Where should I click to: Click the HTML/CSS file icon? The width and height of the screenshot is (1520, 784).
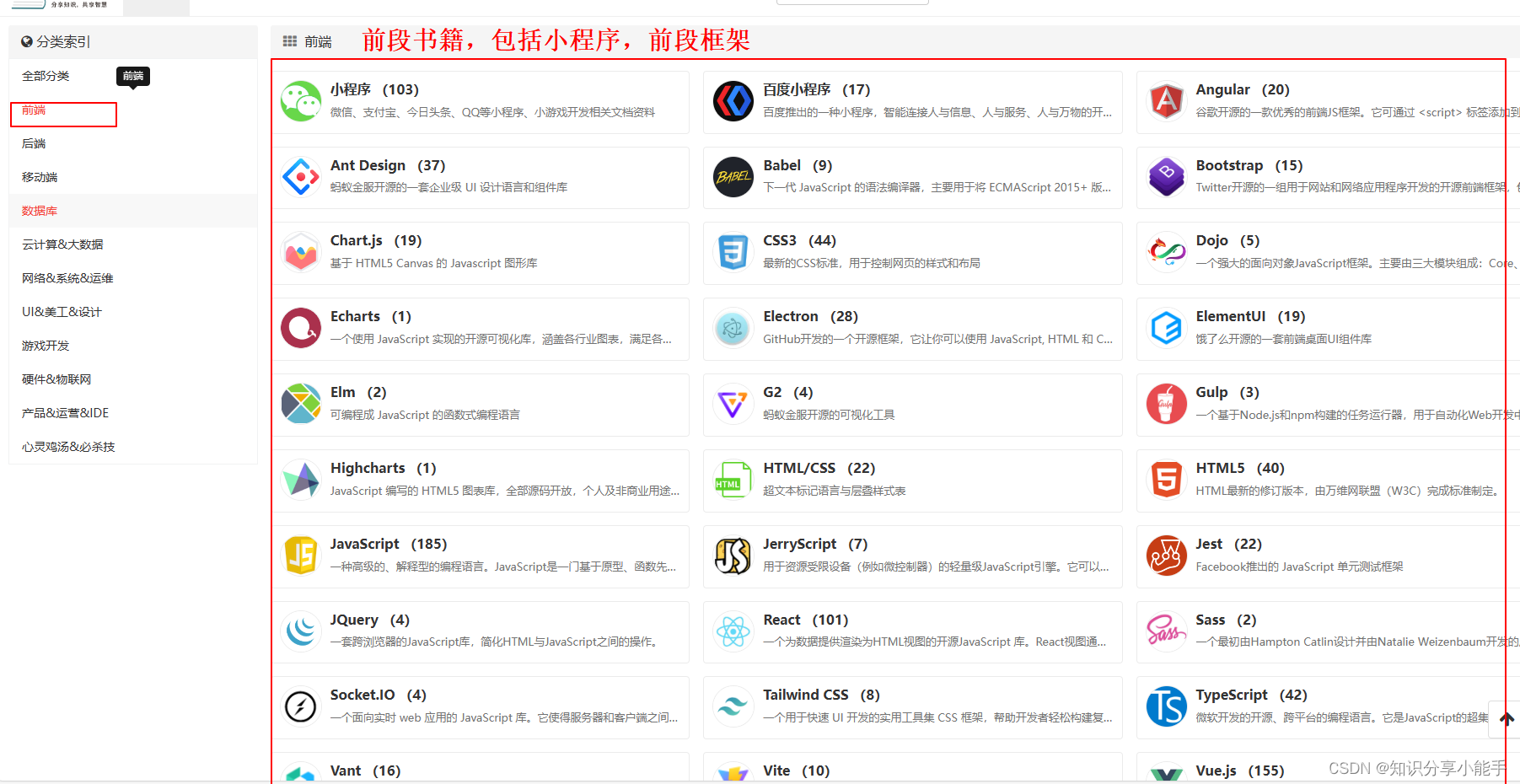point(733,480)
